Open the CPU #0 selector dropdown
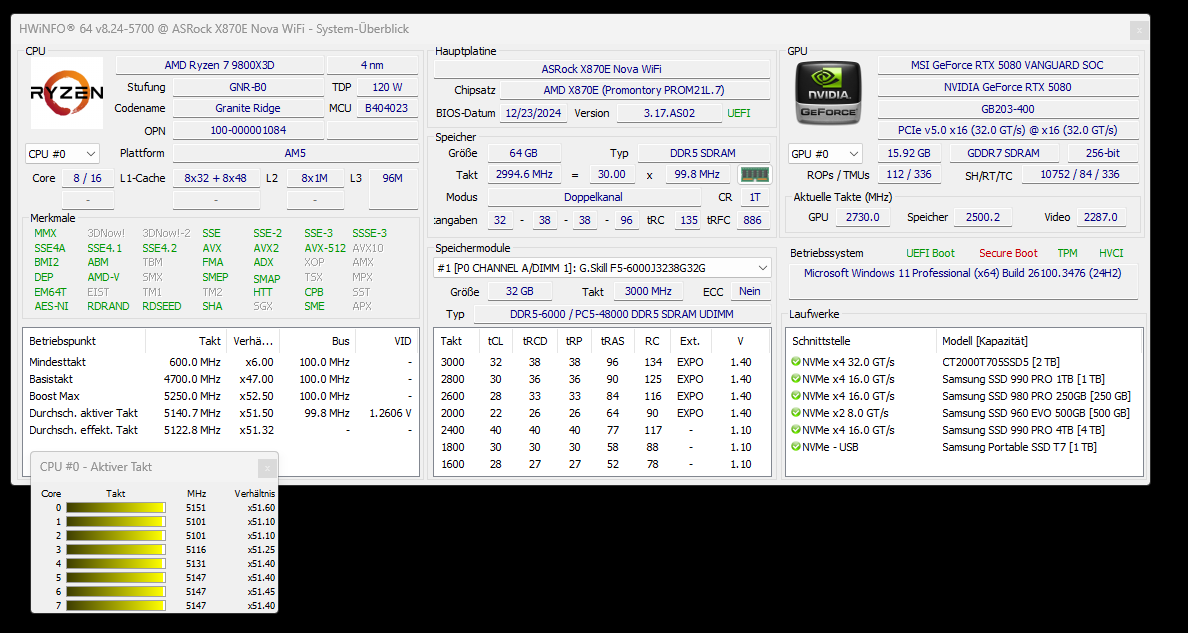The height and width of the screenshot is (633, 1188). pos(62,154)
